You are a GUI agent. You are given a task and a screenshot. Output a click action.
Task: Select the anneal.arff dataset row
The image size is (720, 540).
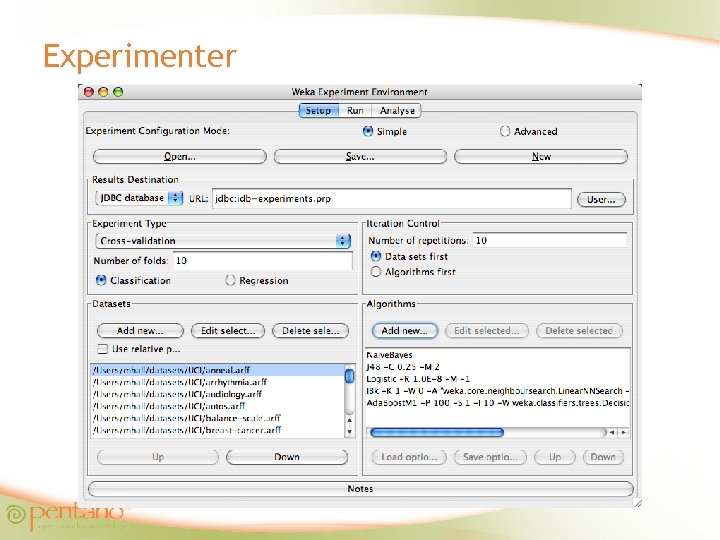[x=218, y=370]
